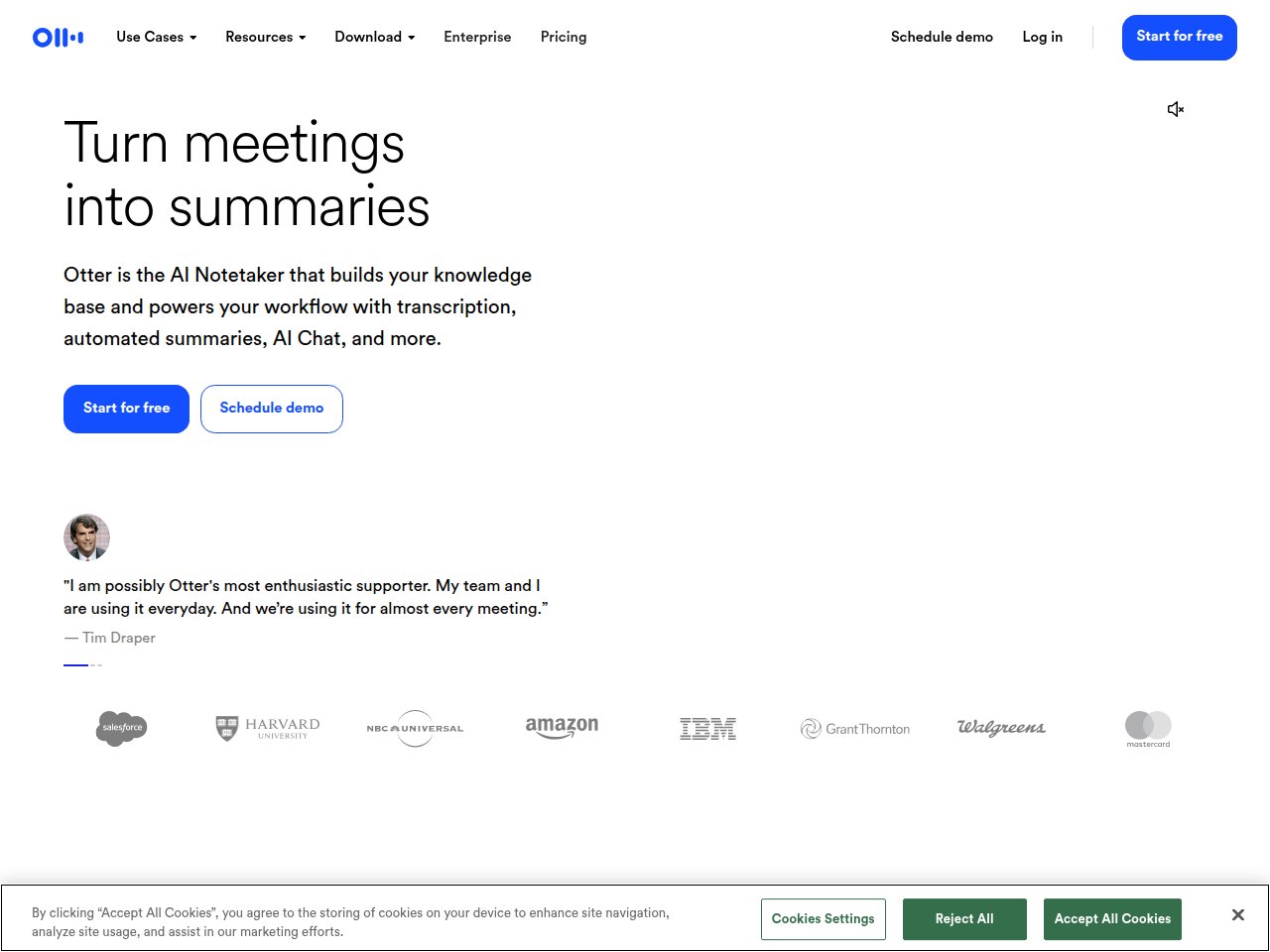Click the Otter logo
Viewport: 1270px width, 952px height.
click(x=57, y=37)
